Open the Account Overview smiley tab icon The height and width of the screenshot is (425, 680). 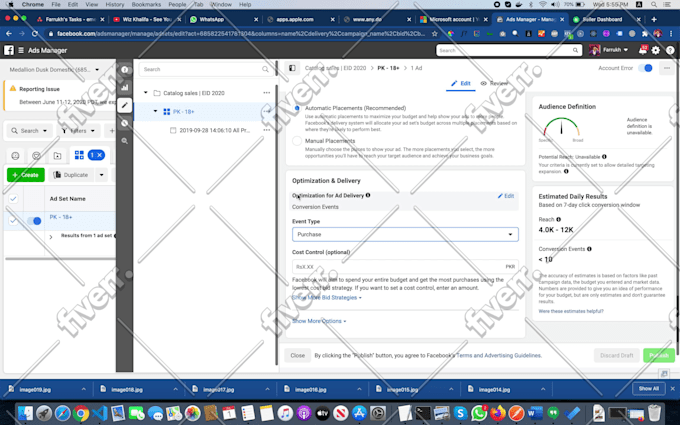coord(15,155)
